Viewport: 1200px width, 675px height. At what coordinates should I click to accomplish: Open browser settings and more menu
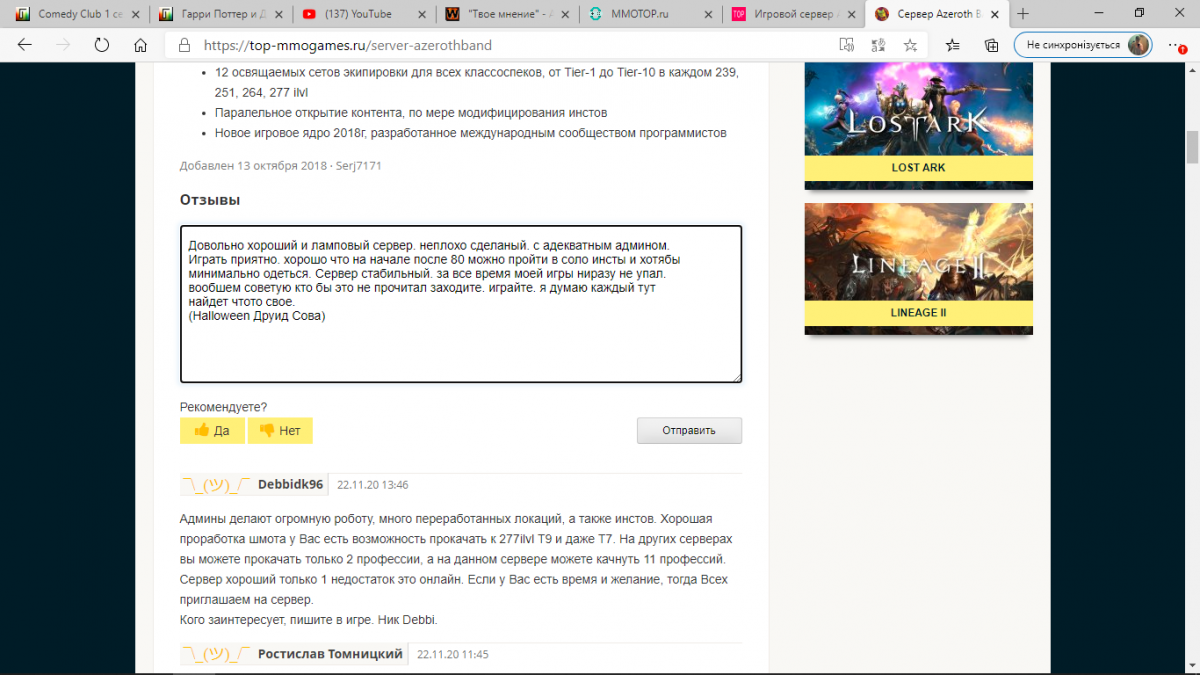pyautogui.click(x=1174, y=45)
